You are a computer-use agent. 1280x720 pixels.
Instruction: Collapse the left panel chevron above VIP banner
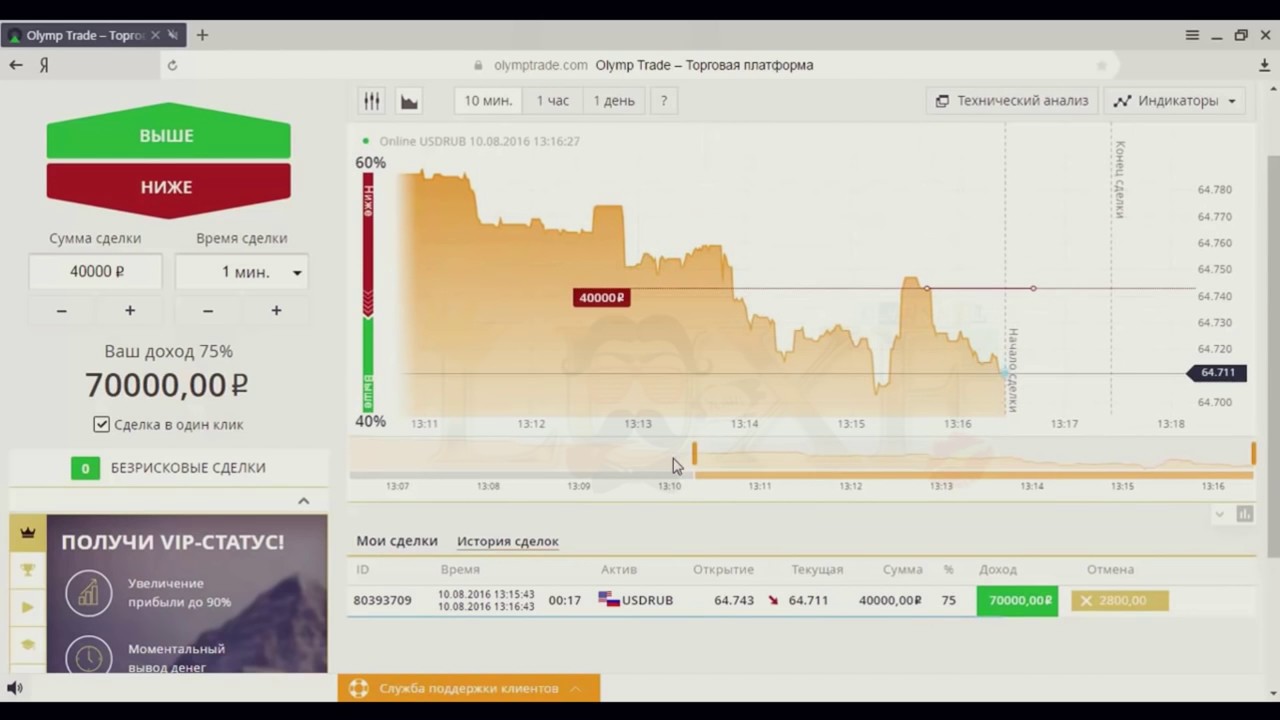[304, 500]
